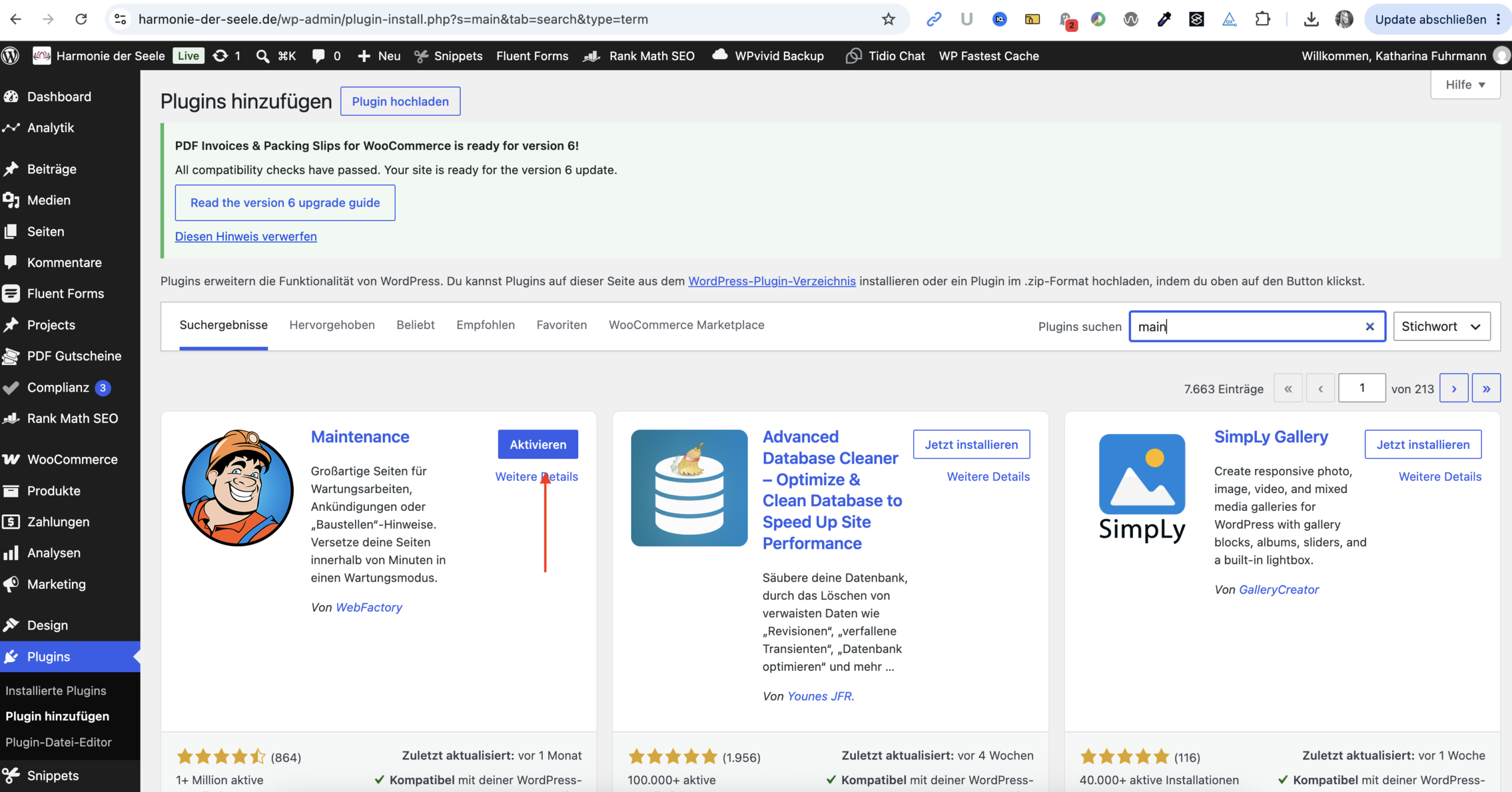The height and width of the screenshot is (792, 1512).
Task: Switch to the Favoriten tab
Action: point(562,325)
